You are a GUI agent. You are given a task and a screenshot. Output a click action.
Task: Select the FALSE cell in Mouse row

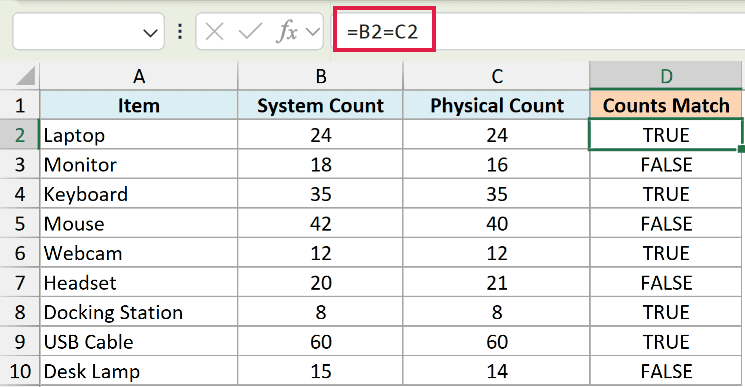666,223
